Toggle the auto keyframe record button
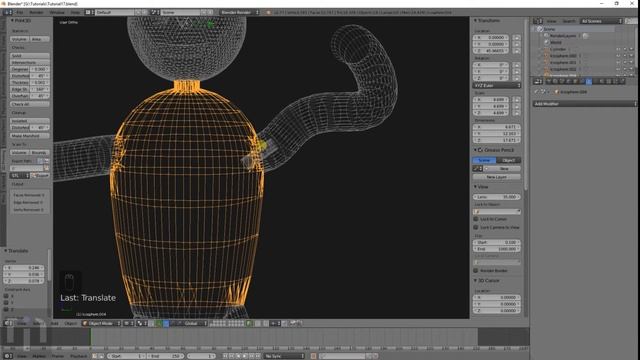This screenshot has width=640, height=360. coord(313,356)
